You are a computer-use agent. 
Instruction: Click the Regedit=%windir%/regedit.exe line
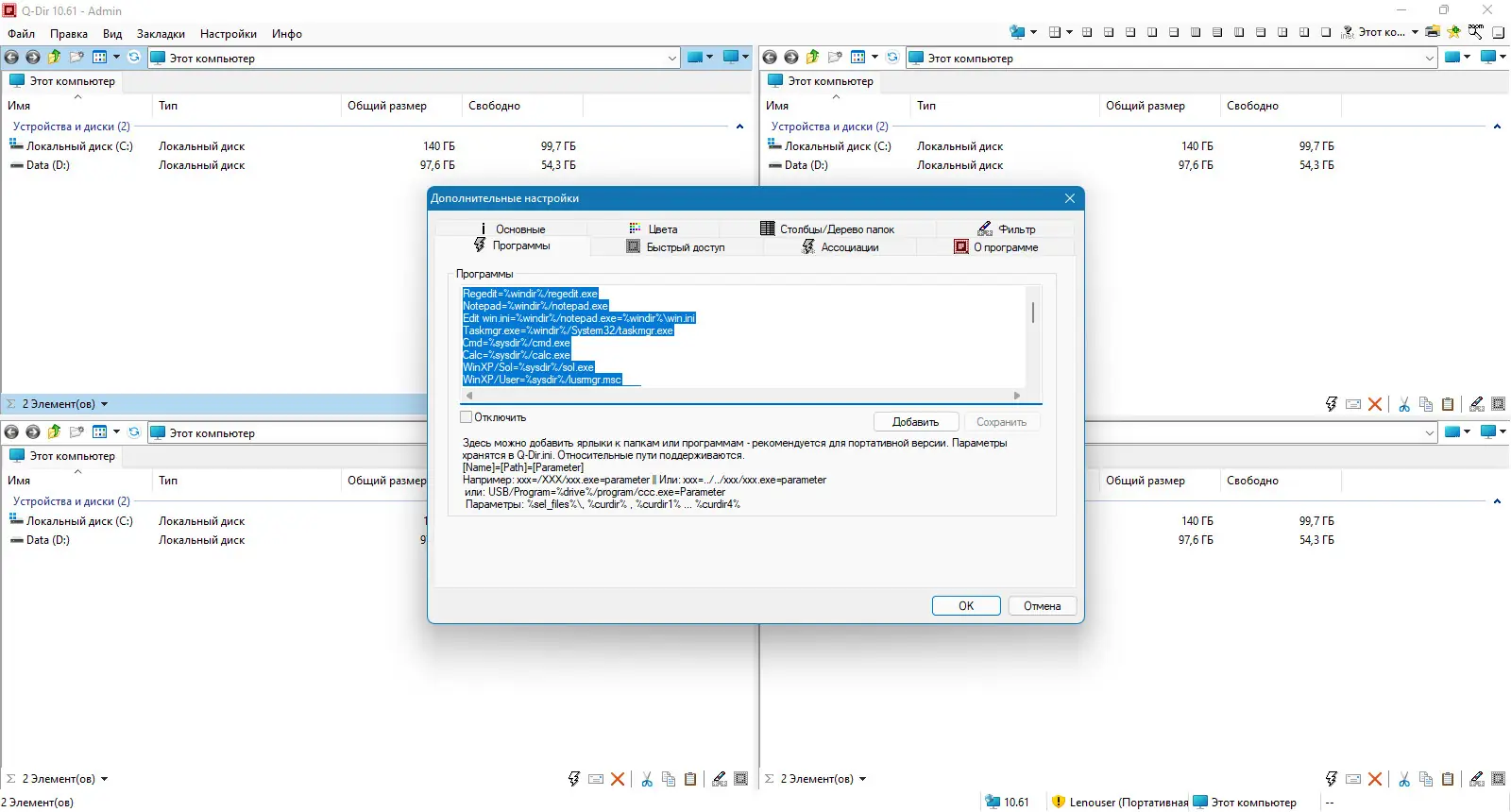[x=530, y=294]
